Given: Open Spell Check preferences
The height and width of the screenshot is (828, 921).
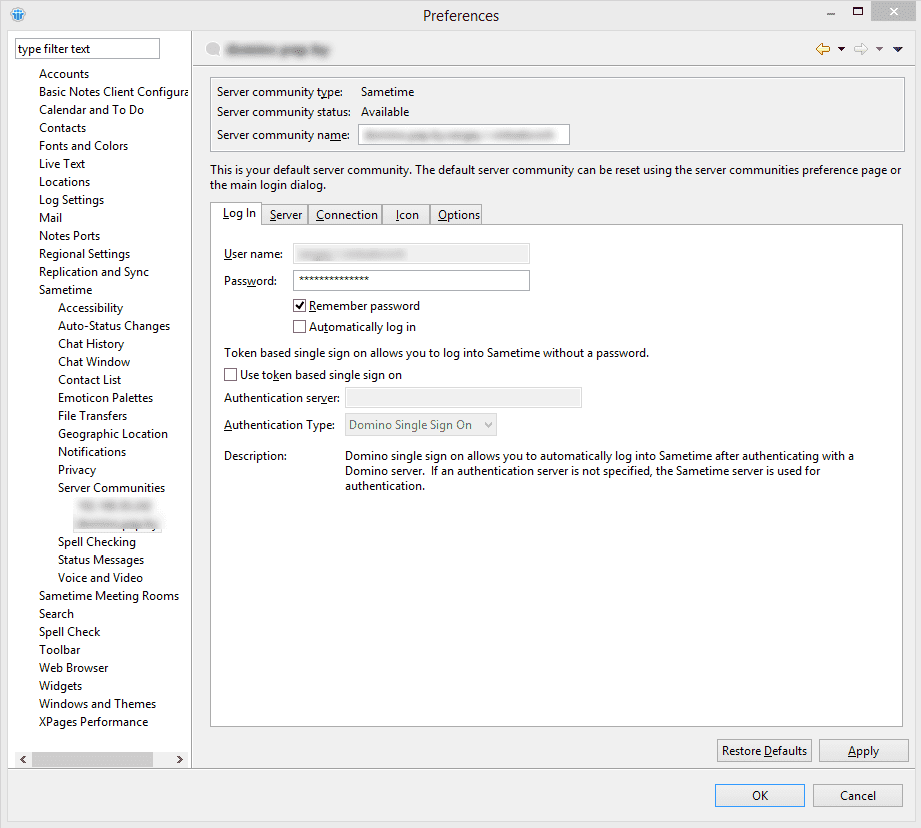Looking at the screenshot, I should click(x=69, y=632).
